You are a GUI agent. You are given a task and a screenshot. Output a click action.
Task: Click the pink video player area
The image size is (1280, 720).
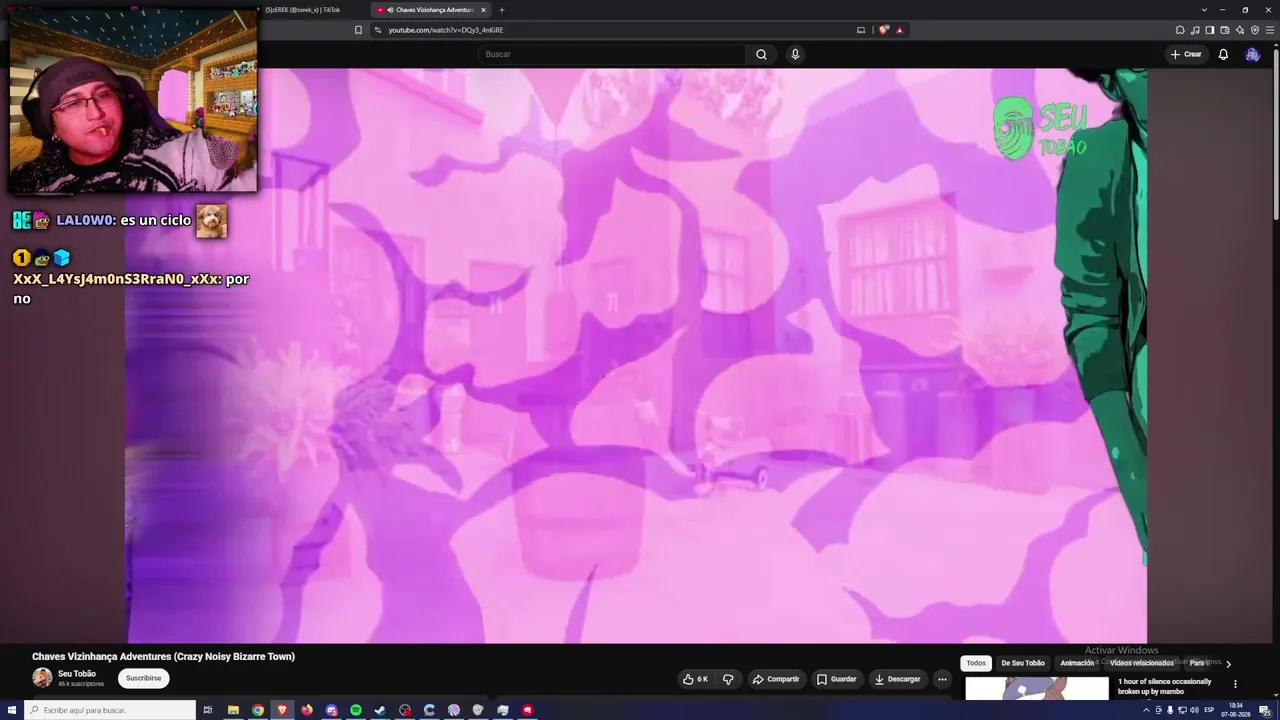[x=636, y=355]
